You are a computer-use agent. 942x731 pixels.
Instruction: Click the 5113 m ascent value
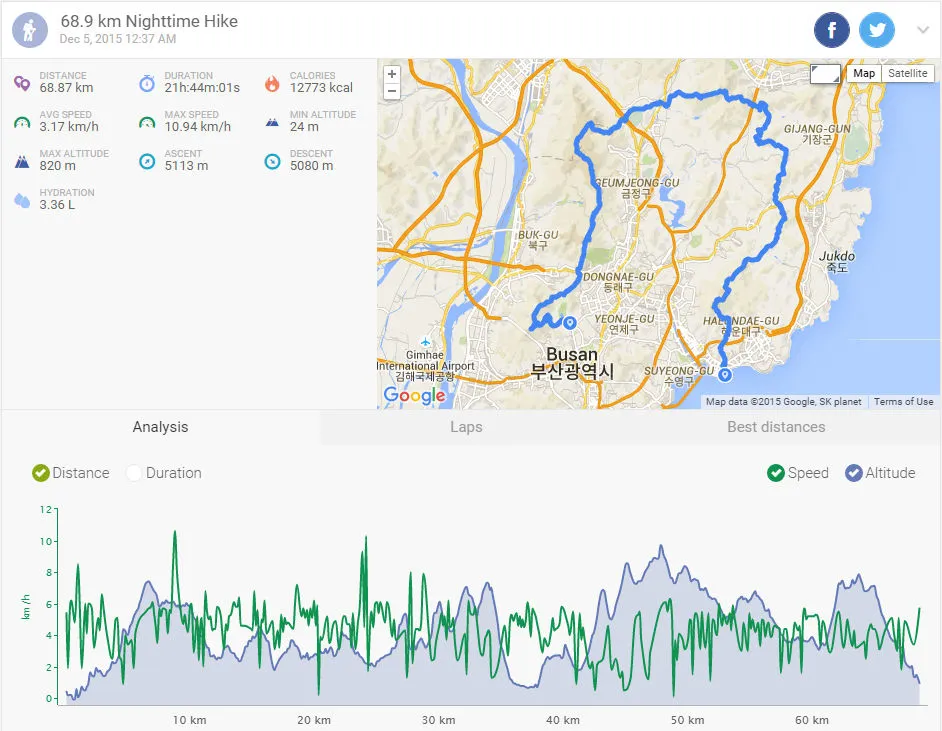tap(186, 166)
